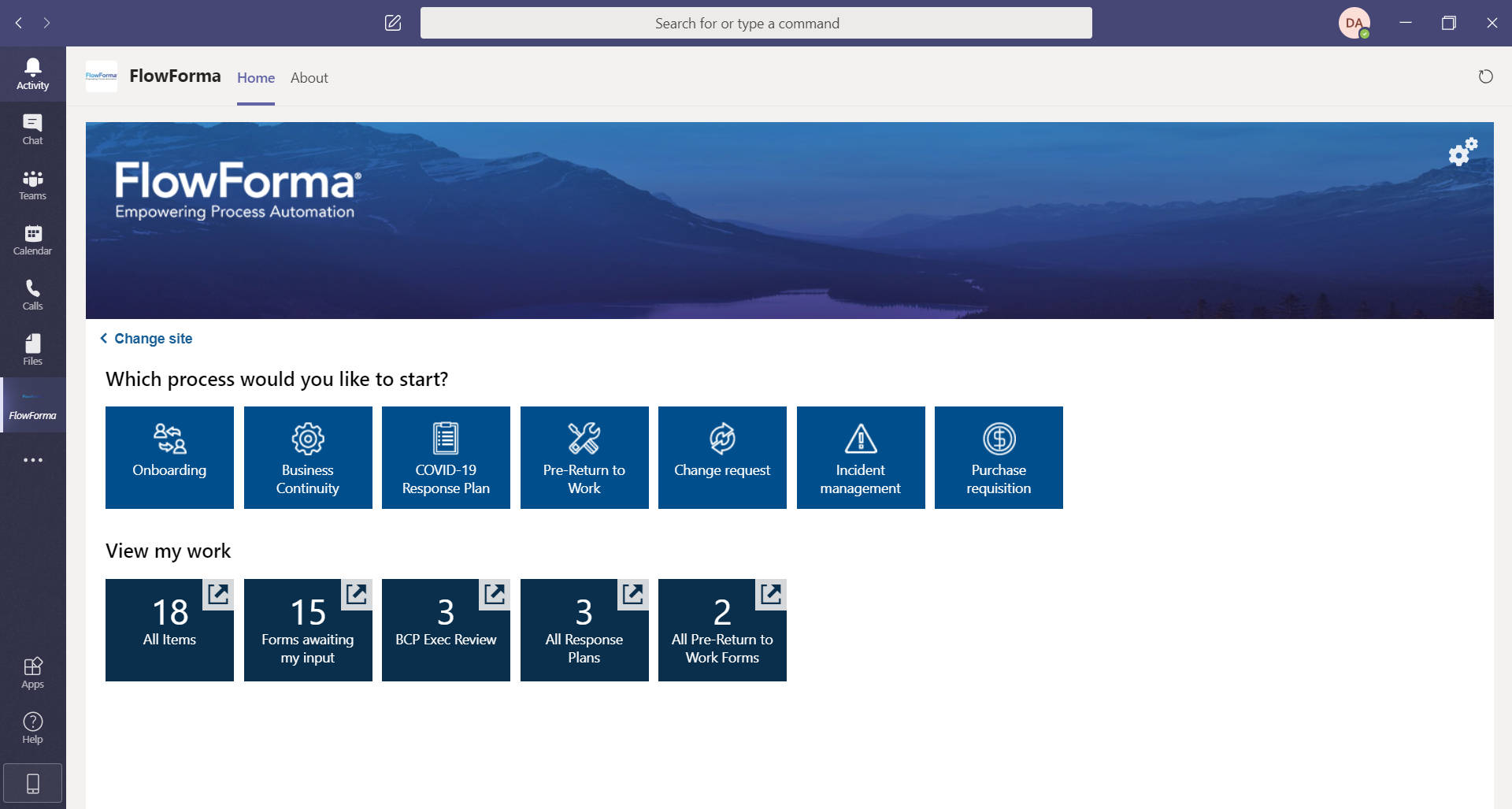
Task: Open the Calls section
Action: 32,293
